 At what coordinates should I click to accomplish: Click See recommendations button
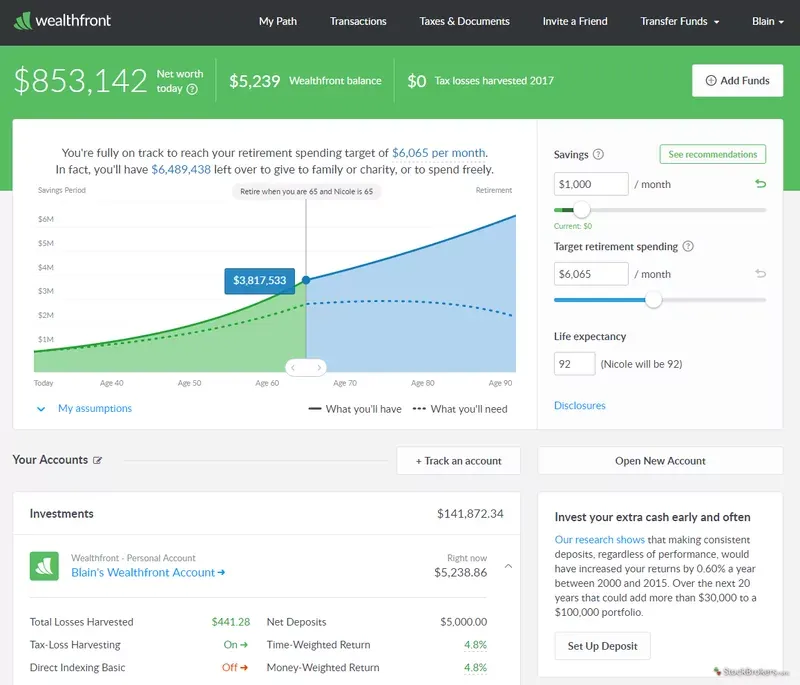click(x=712, y=154)
